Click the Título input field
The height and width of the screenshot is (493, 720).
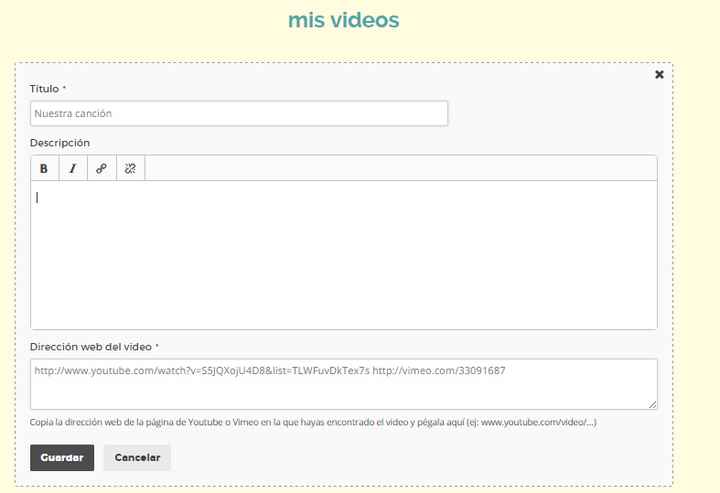tap(239, 113)
